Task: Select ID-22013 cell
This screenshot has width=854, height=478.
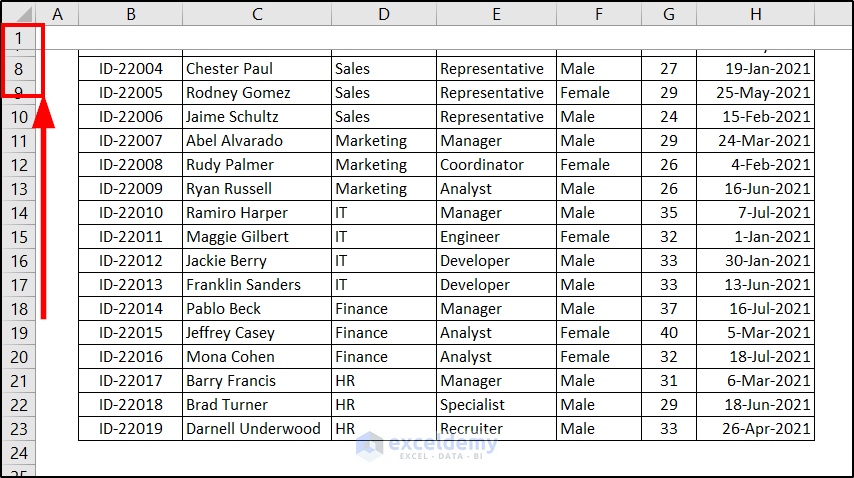Action: pos(130,285)
